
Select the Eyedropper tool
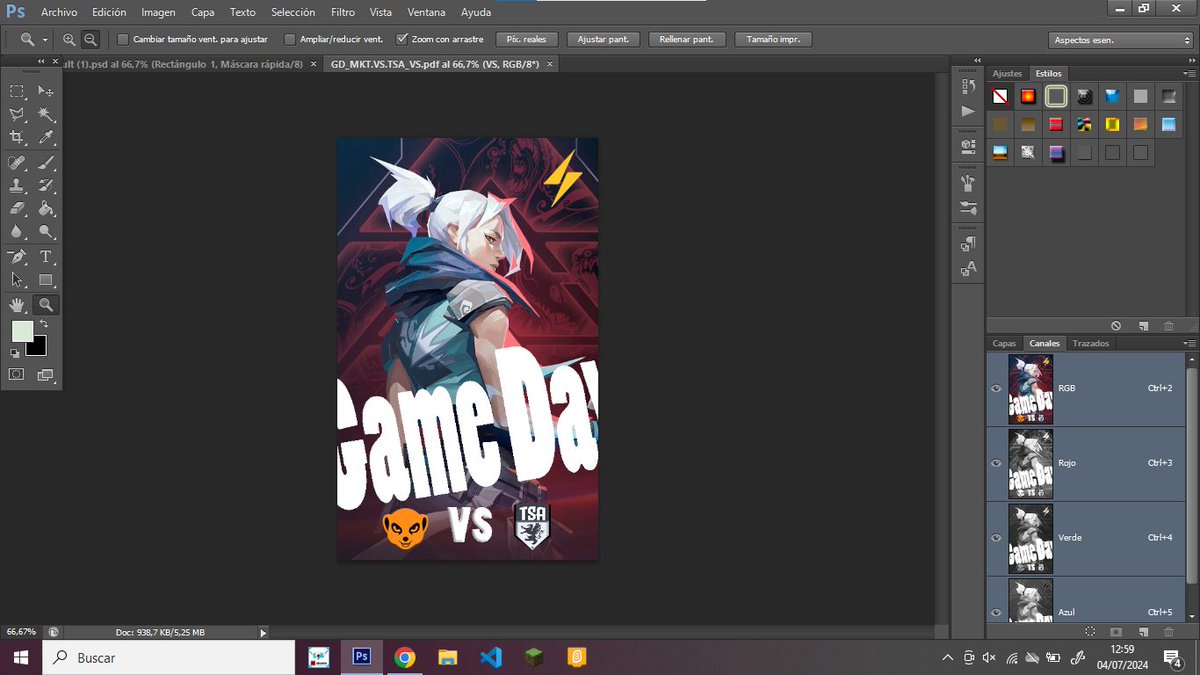point(46,137)
